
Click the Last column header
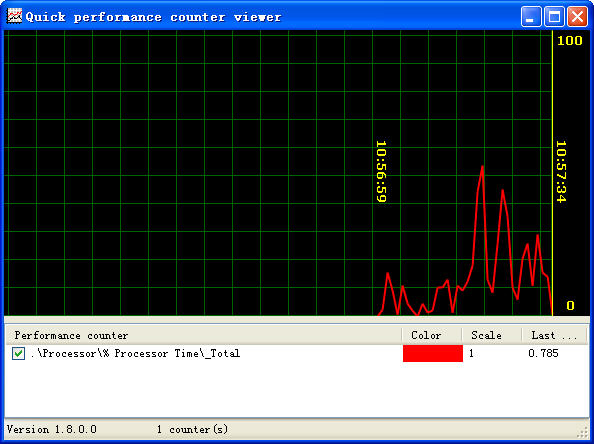tap(554, 335)
